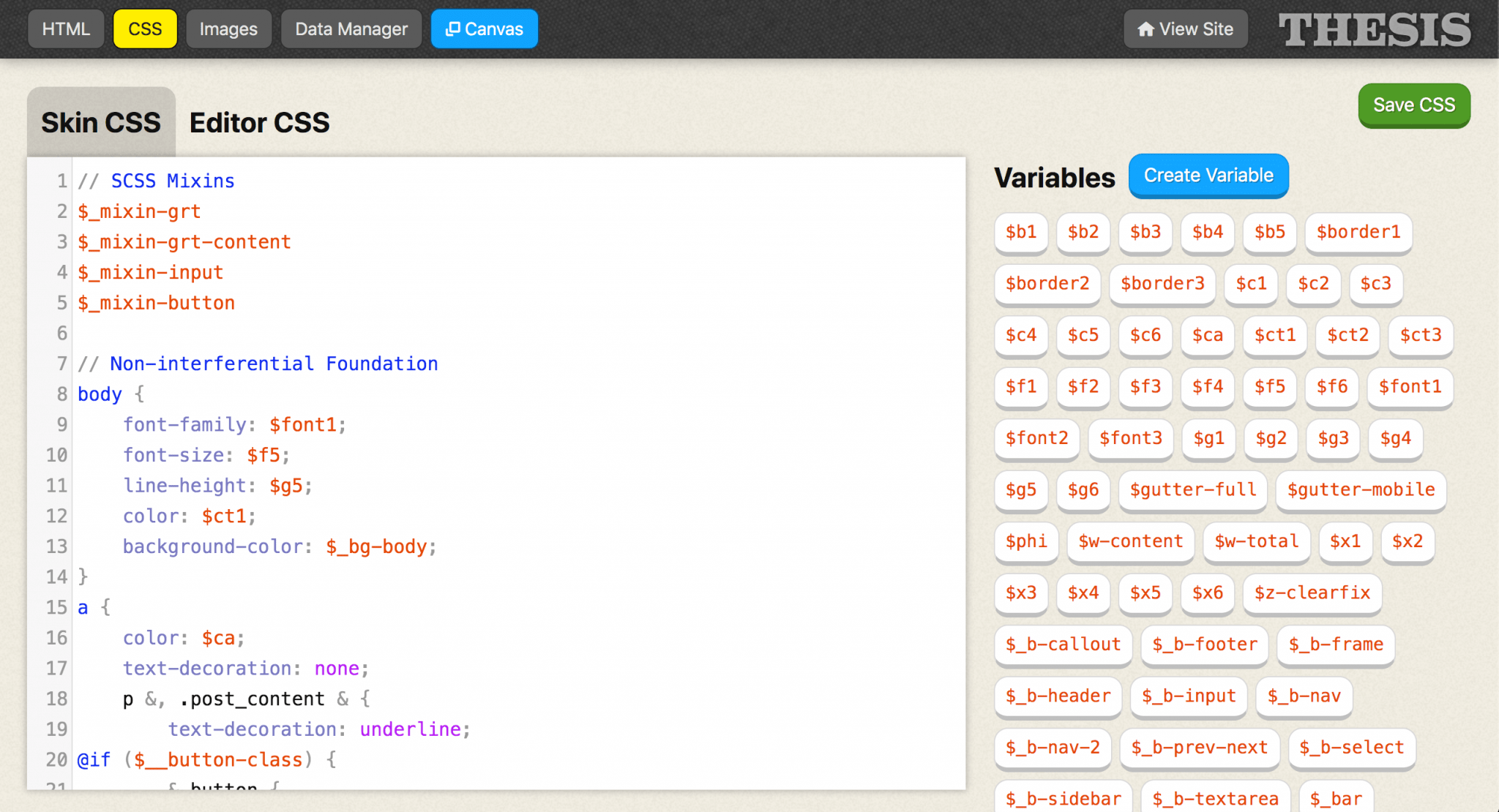Click the 'background-color: $_bg-body;' line
The width and height of the screenshot is (1499, 812).
pos(280,547)
